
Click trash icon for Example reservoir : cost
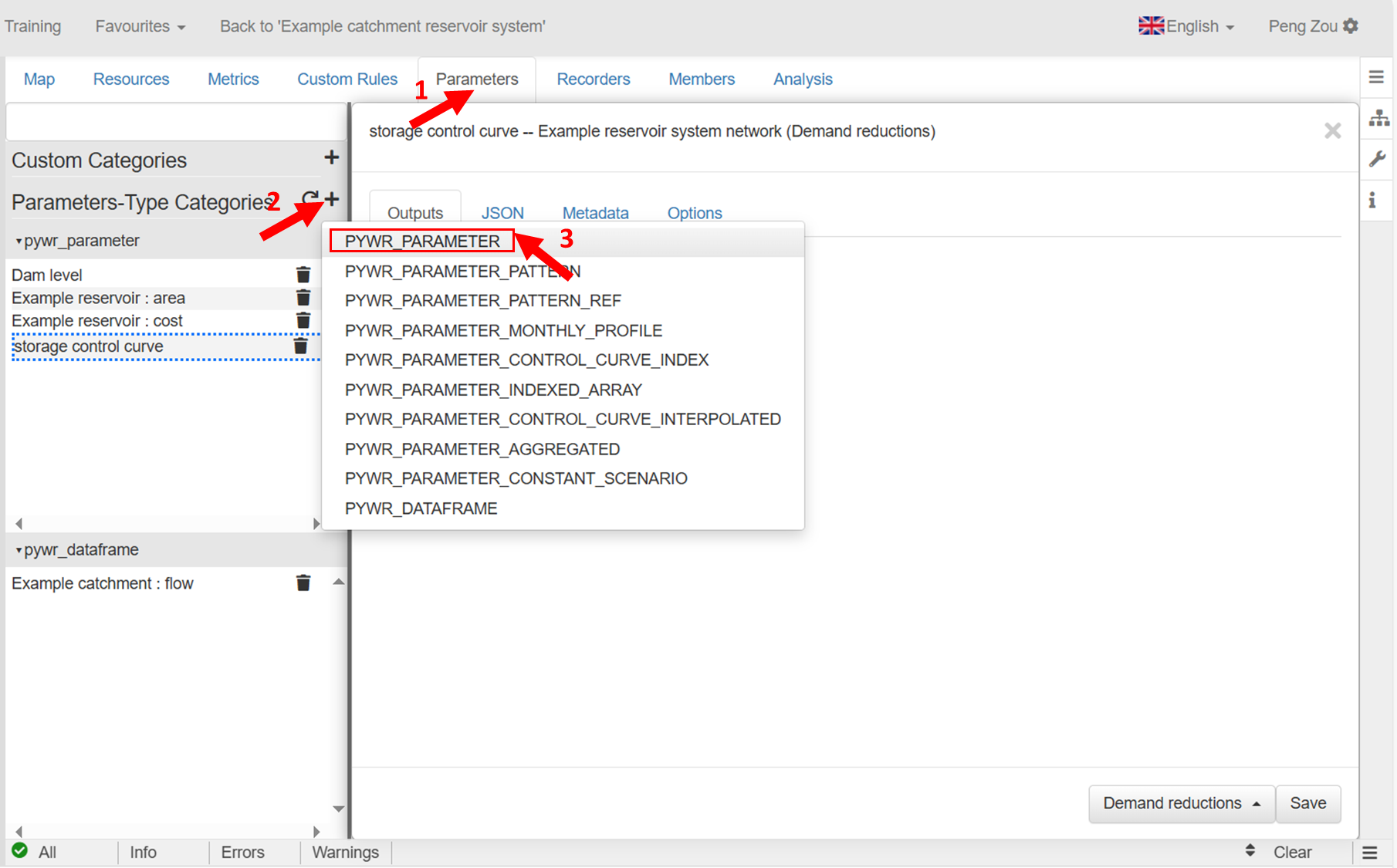coord(303,320)
